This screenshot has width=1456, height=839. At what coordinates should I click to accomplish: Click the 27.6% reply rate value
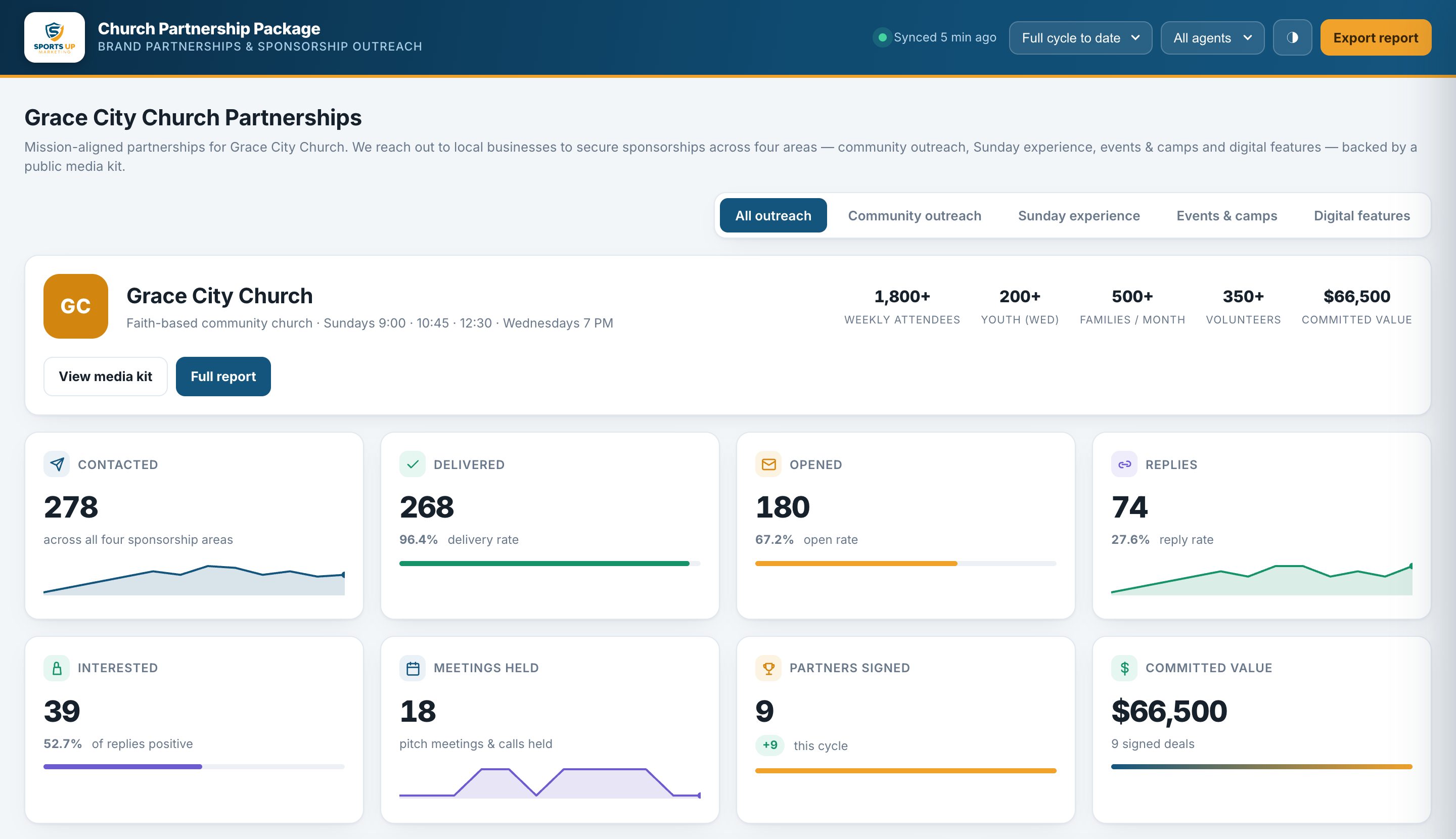(1130, 539)
